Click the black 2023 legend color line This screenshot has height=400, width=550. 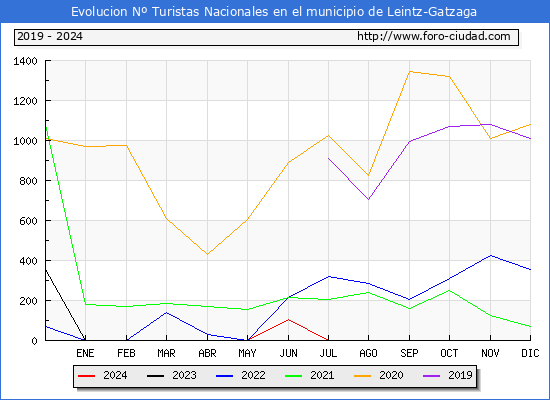pyautogui.click(x=155, y=376)
